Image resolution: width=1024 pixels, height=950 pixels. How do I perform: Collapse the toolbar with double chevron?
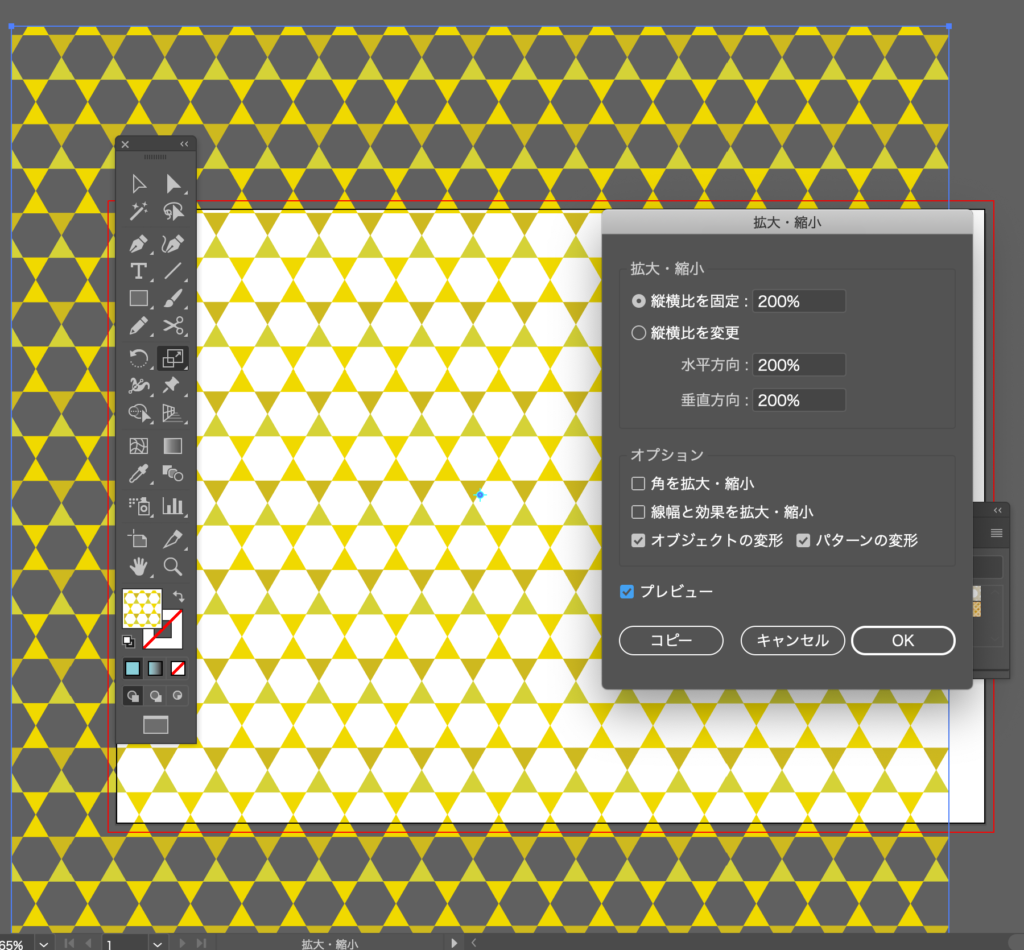184,145
